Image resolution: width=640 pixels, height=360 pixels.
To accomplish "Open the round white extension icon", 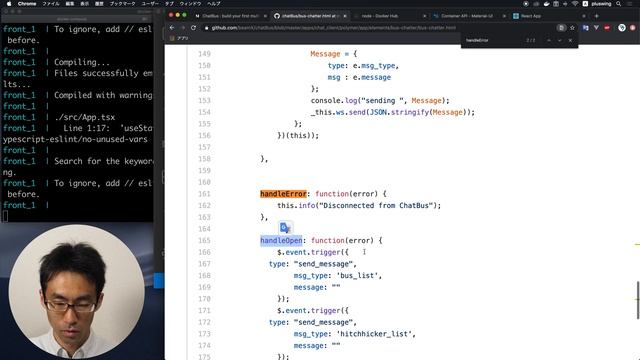I will click(622, 28).
